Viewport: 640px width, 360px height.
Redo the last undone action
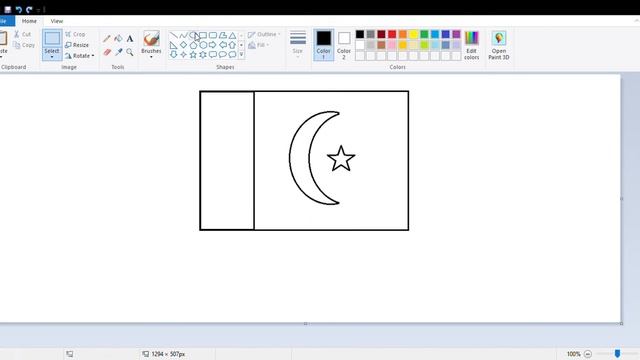[x=29, y=9]
